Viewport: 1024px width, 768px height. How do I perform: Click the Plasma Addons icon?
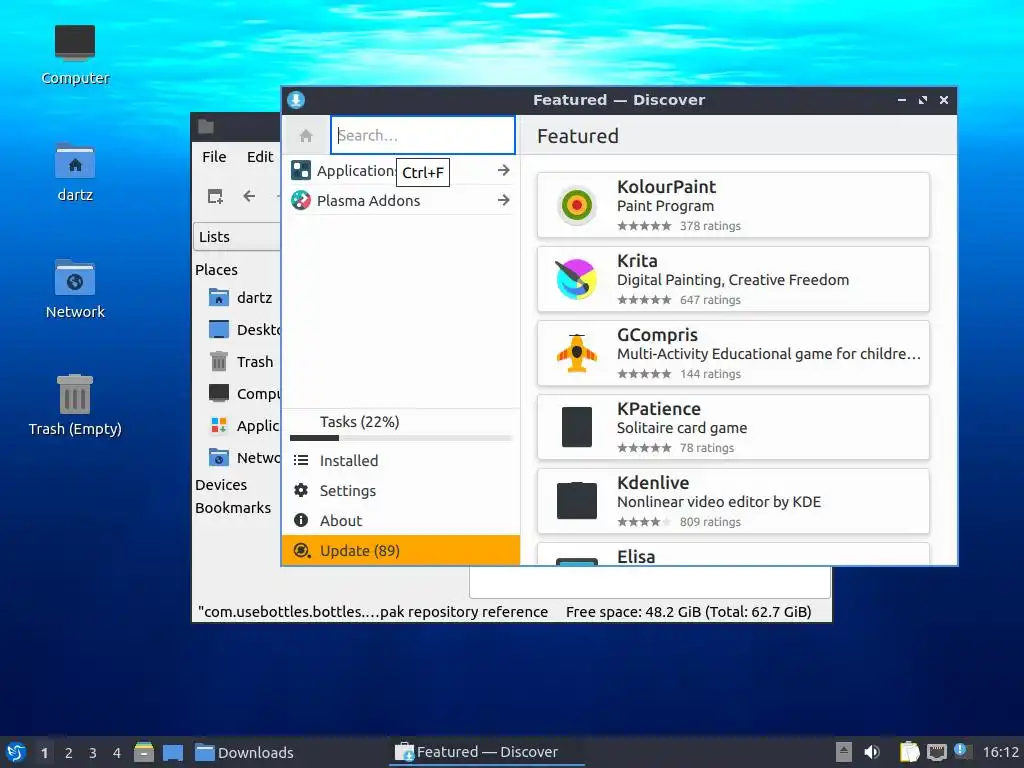click(300, 200)
